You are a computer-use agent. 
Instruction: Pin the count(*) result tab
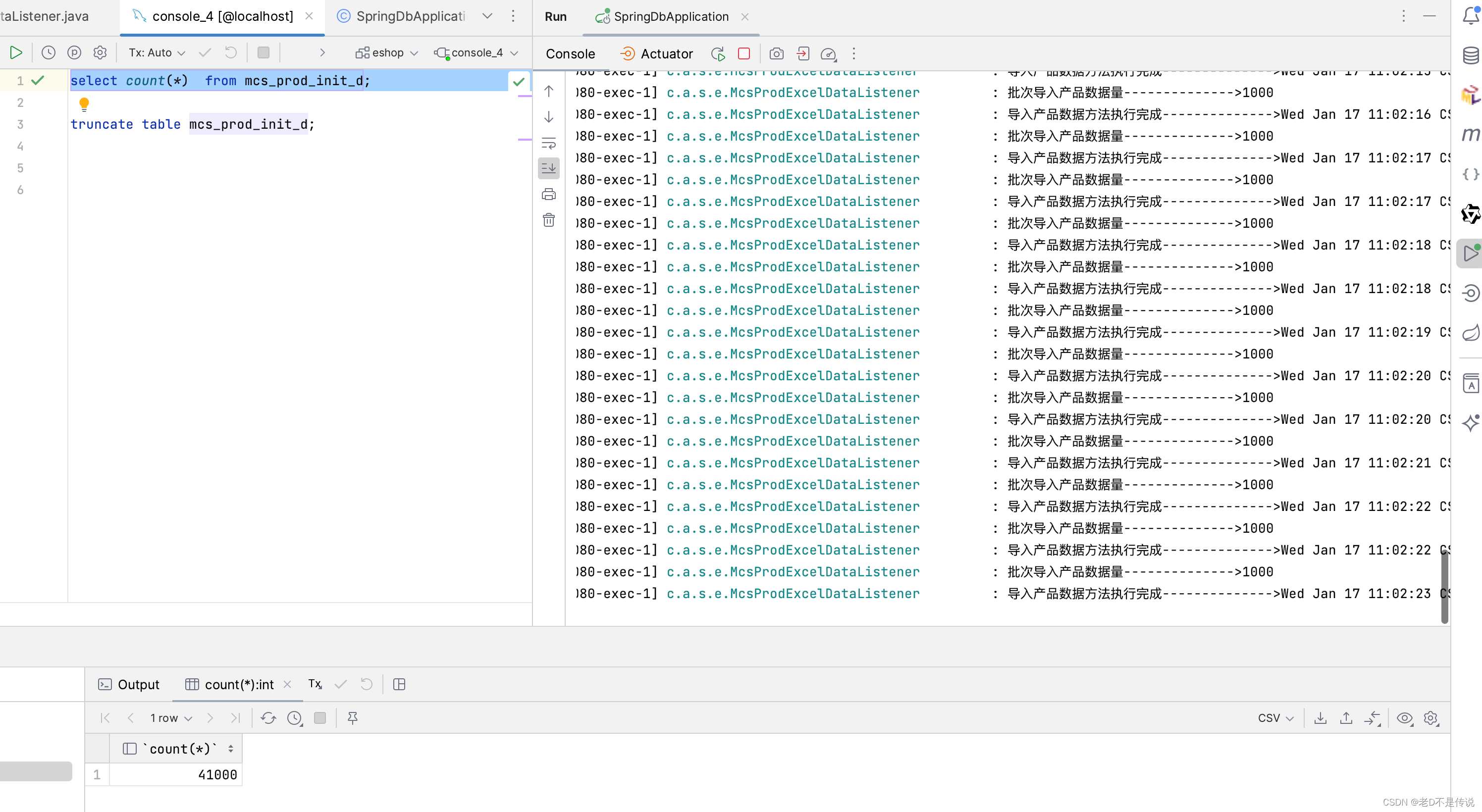tap(353, 718)
